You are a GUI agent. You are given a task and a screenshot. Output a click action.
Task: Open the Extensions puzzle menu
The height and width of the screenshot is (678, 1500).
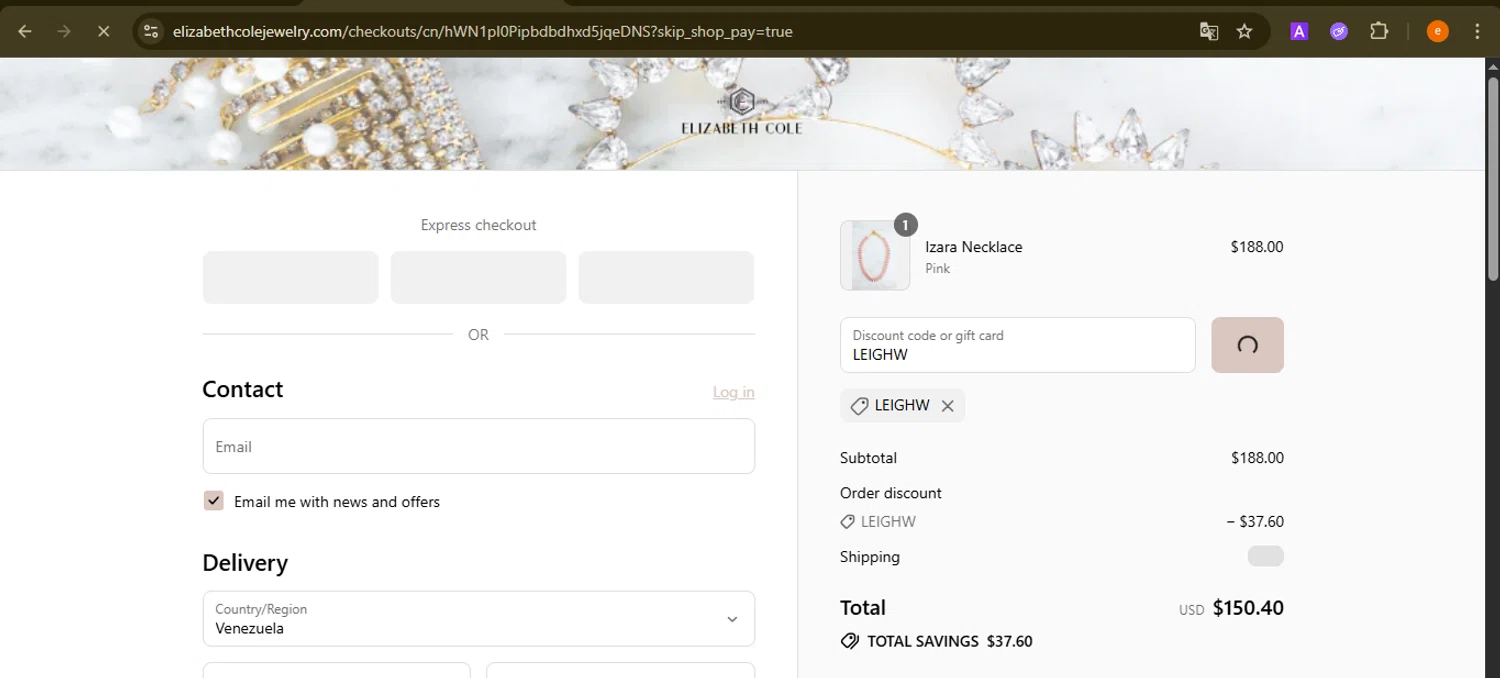[x=1379, y=31]
